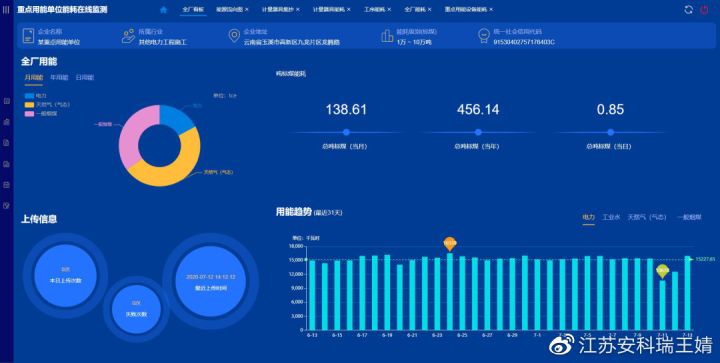Click the last icon in the left sidebar

[x=6, y=206]
